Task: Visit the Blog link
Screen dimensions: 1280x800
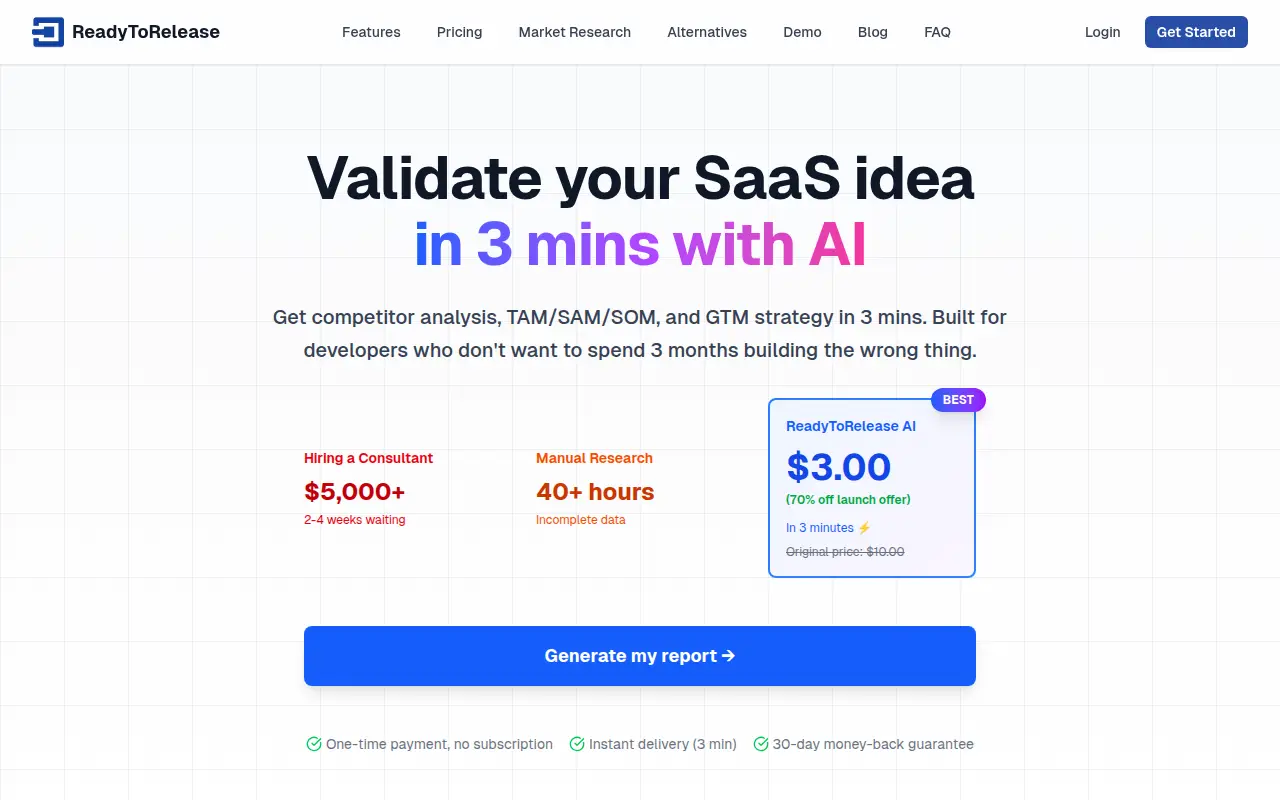Action: pos(873,32)
